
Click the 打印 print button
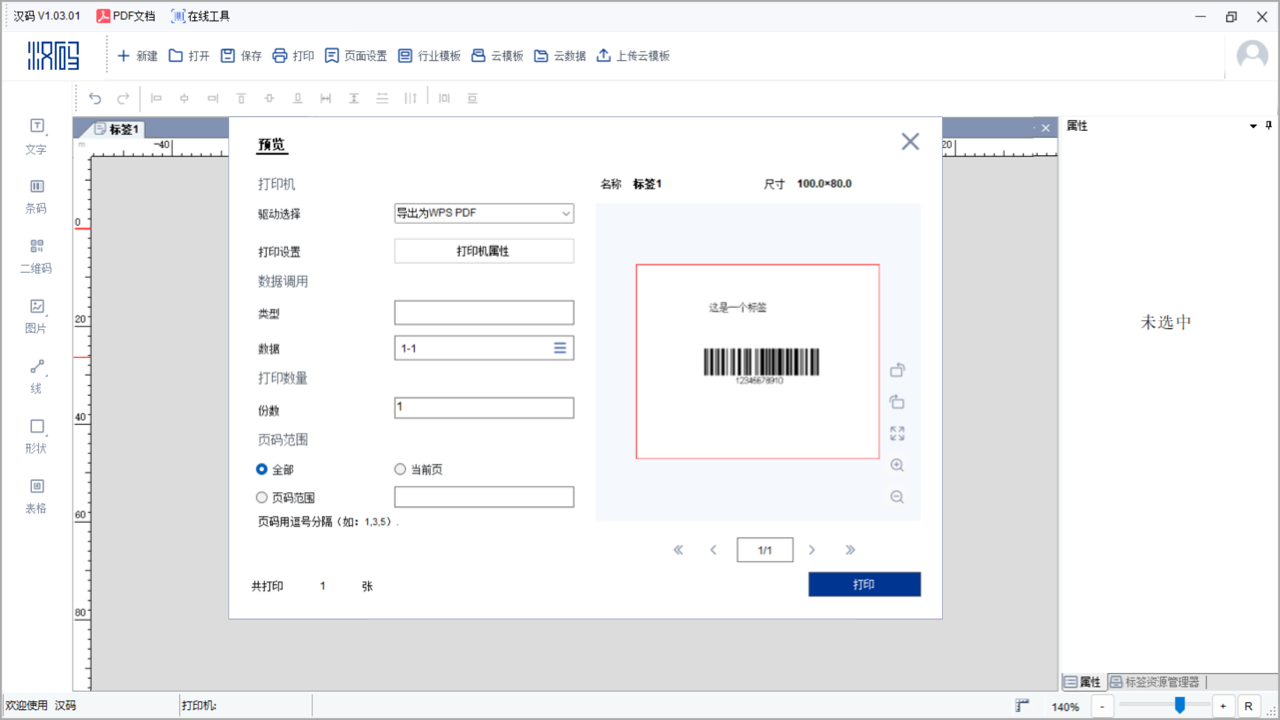[864, 584]
